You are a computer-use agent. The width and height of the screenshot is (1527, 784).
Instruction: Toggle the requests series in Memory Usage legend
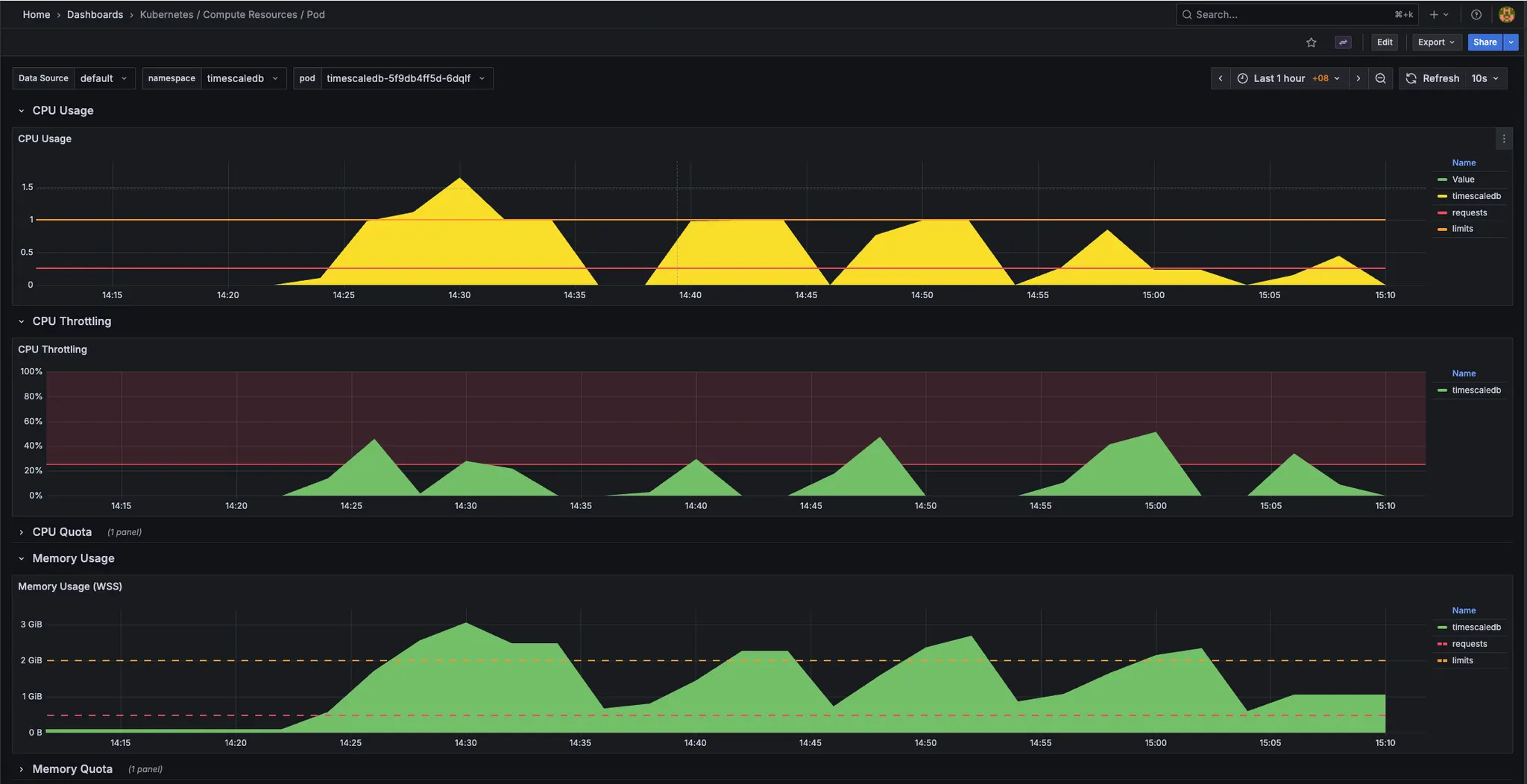click(x=1470, y=643)
